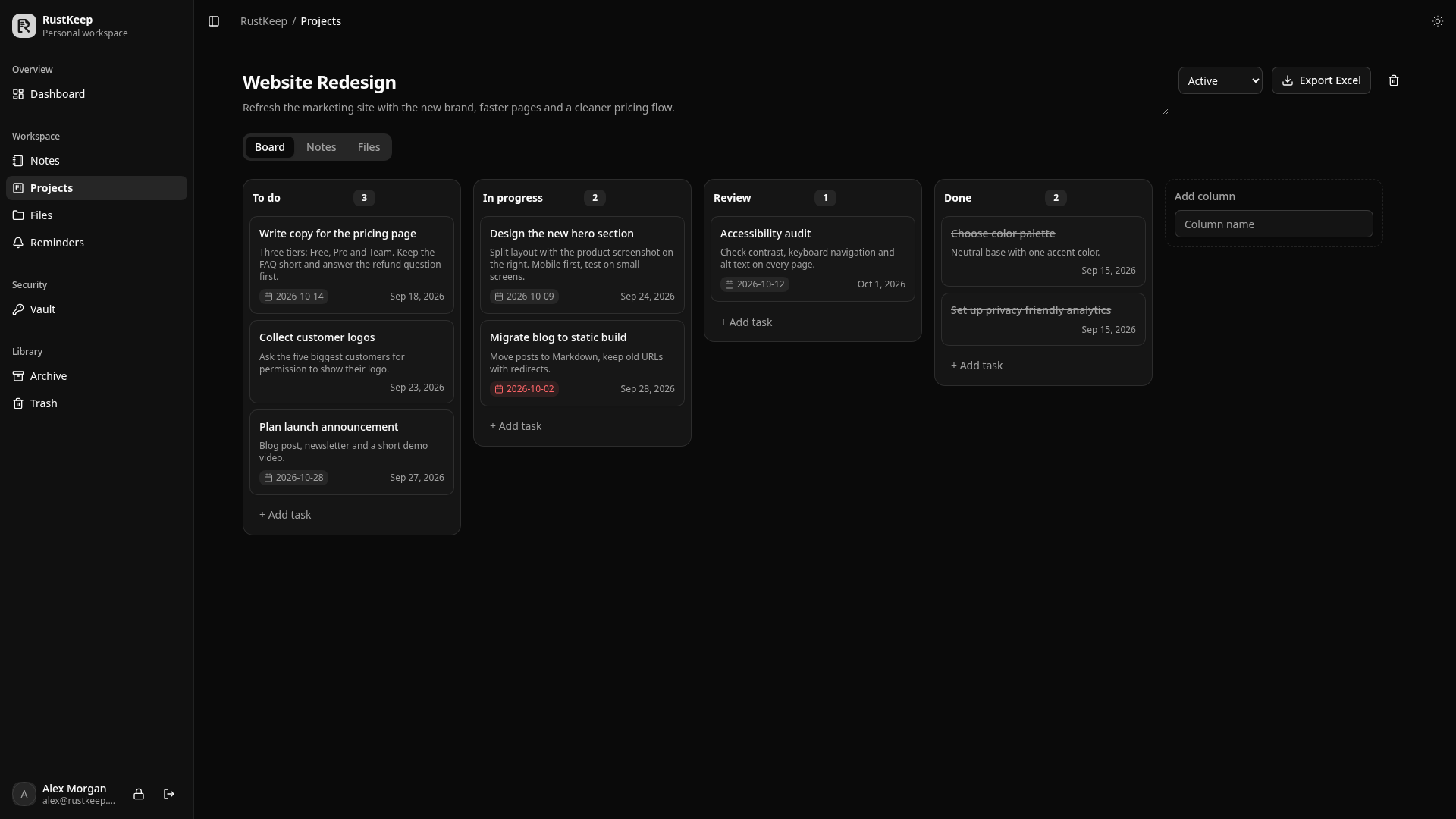Click calendar icon on overdue 2026-10-02 badge

click(499, 389)
